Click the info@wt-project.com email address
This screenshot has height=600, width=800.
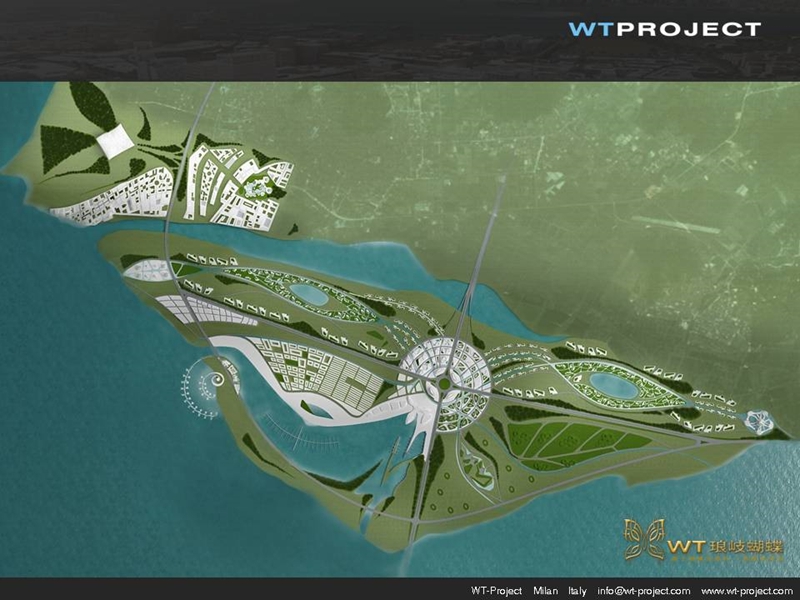pos(644,591)
